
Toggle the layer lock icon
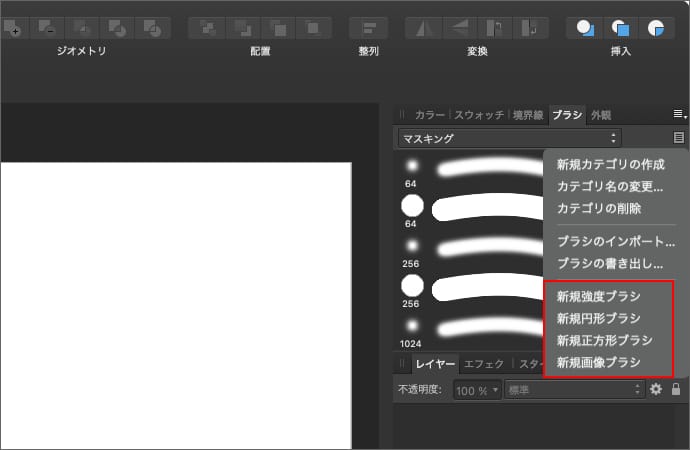coord(676,388)
